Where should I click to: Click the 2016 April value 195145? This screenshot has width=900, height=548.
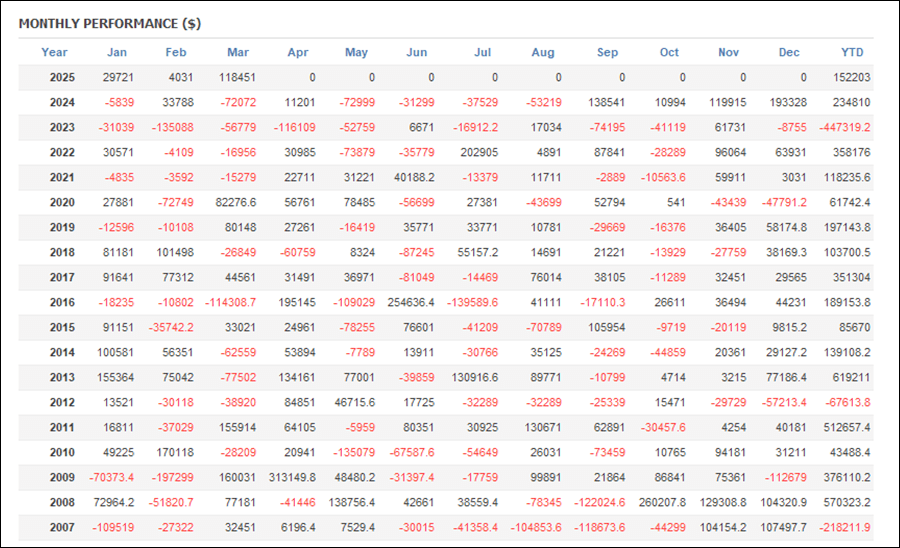[297, 302]
